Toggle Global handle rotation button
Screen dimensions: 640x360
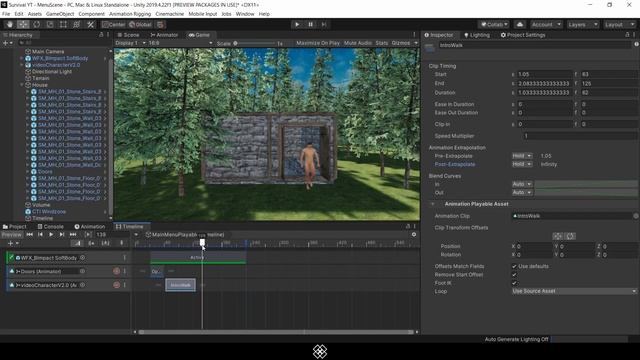pos(141,24)
